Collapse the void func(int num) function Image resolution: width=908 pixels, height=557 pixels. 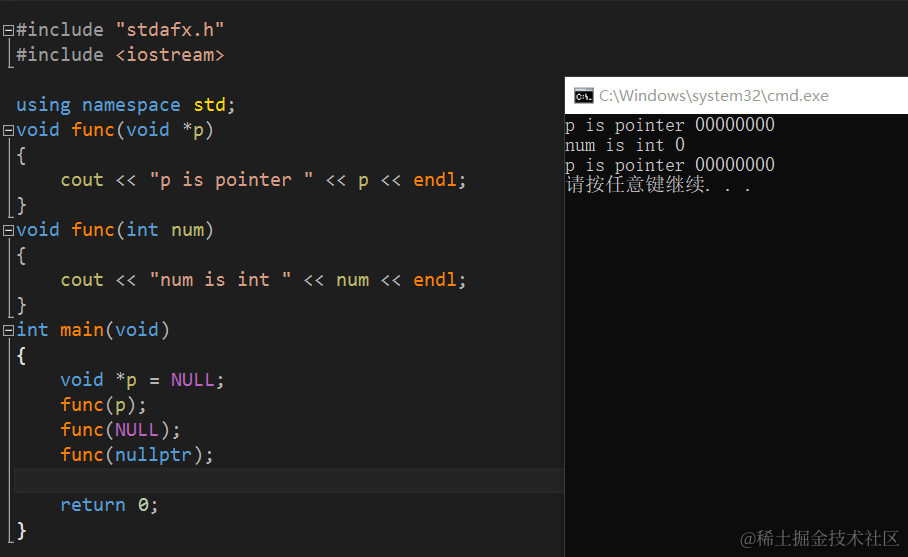[x=8, y=230]
